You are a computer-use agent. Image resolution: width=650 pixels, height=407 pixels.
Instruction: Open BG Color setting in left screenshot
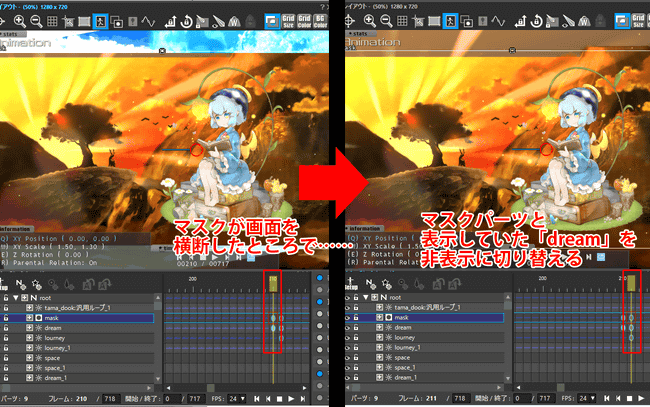[320, 21]
